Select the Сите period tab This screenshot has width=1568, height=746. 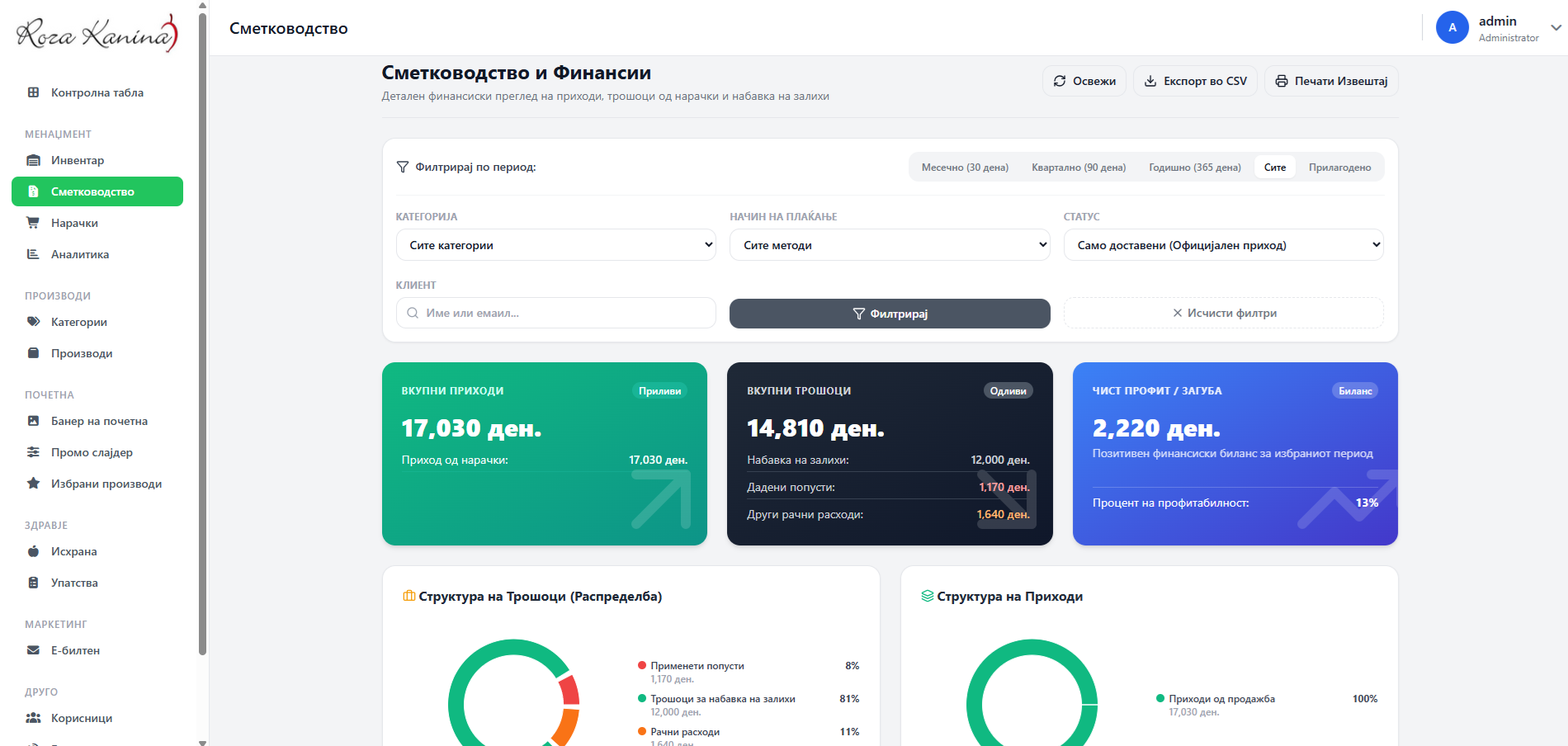tap(1275, 168)
